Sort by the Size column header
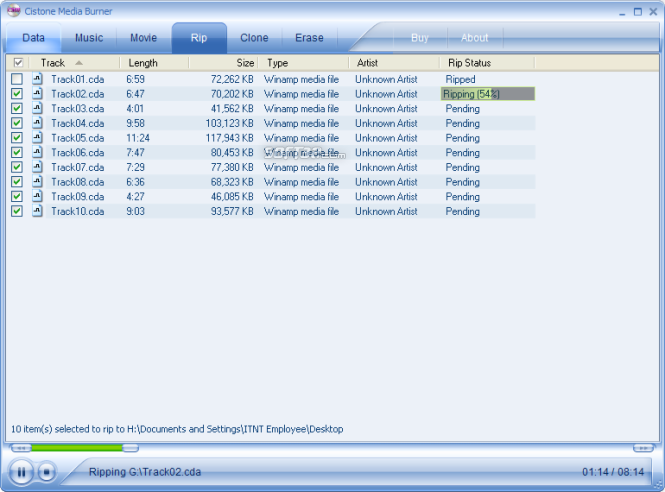The image size is (665, 492). point(224,63)
